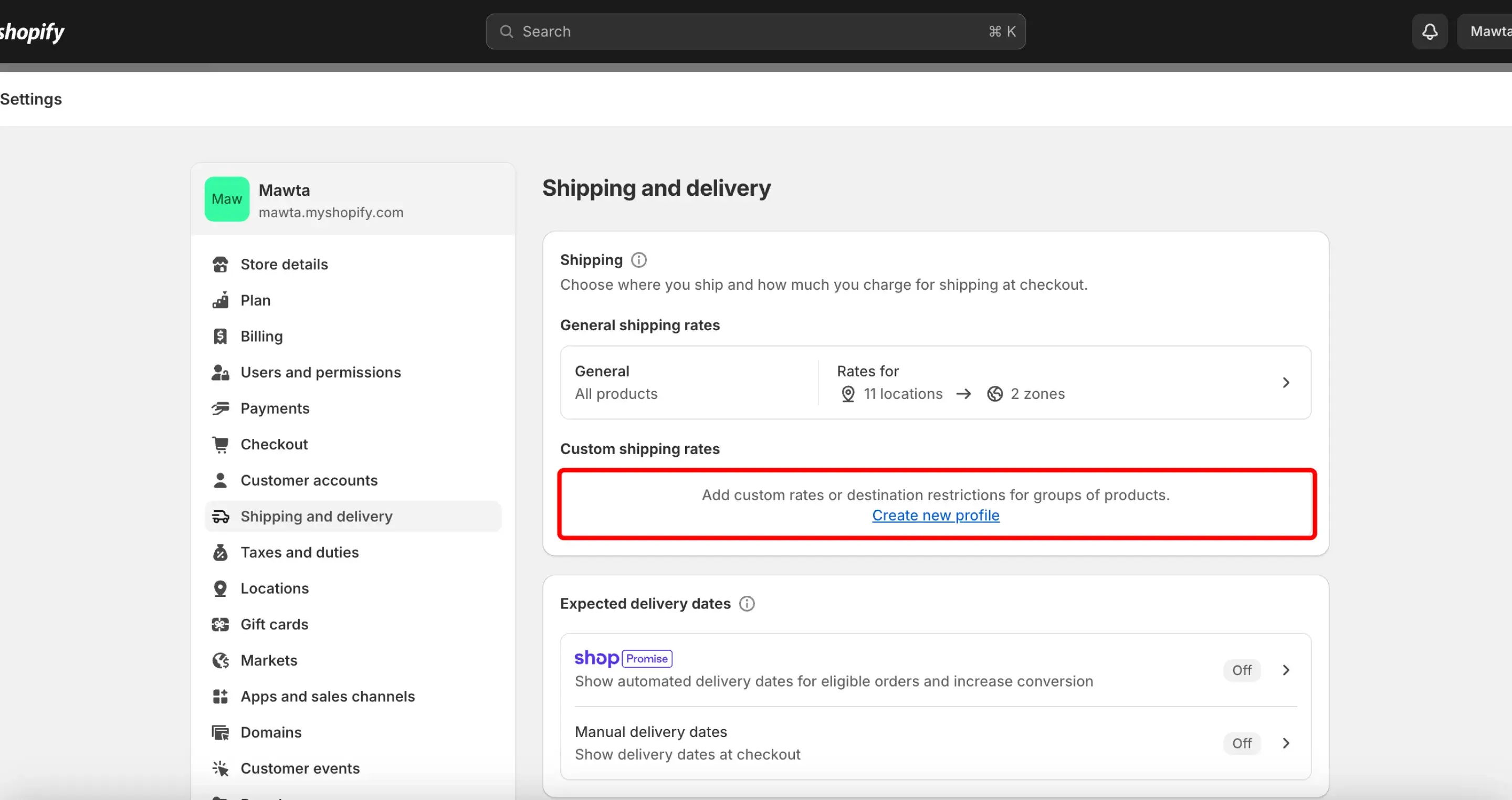Click the Payments card icon
Screen dimensions: 1512x800
220,408
